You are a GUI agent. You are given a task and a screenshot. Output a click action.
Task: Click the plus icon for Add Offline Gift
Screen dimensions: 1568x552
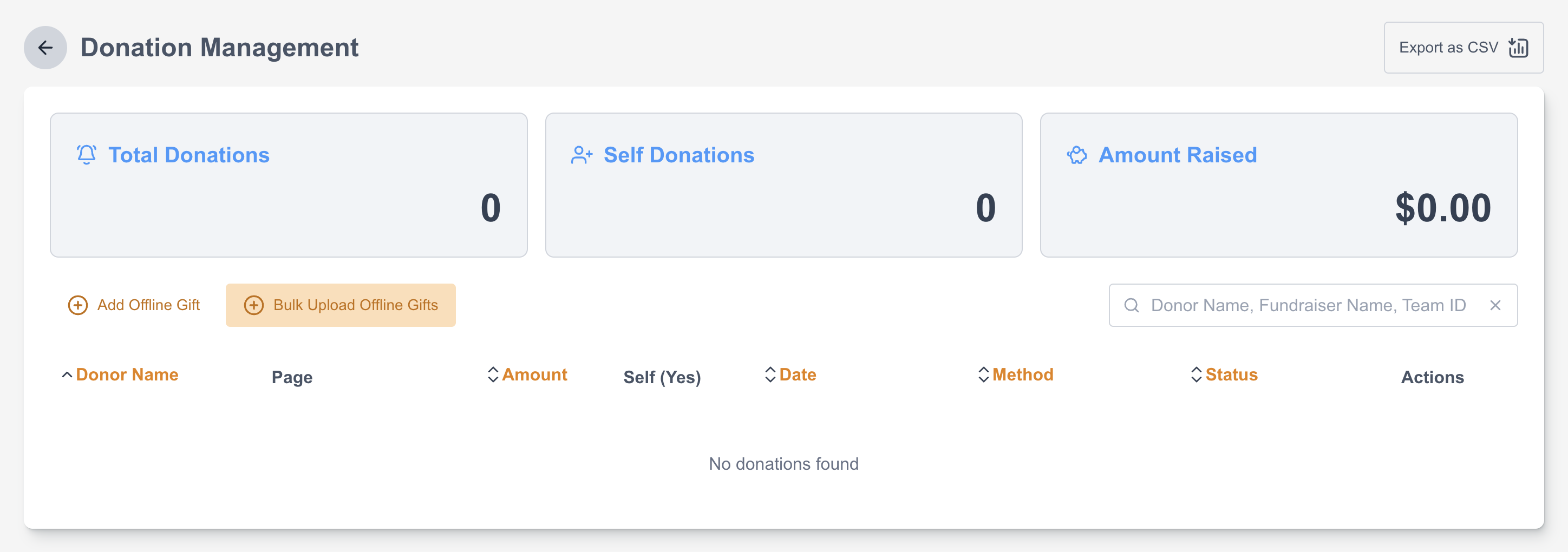click(x=78, y=305)
